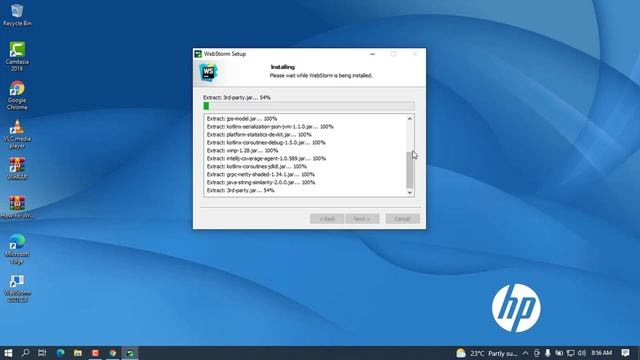
Task: Open Task View from the taskbar
Action: [x=42, y=353]
